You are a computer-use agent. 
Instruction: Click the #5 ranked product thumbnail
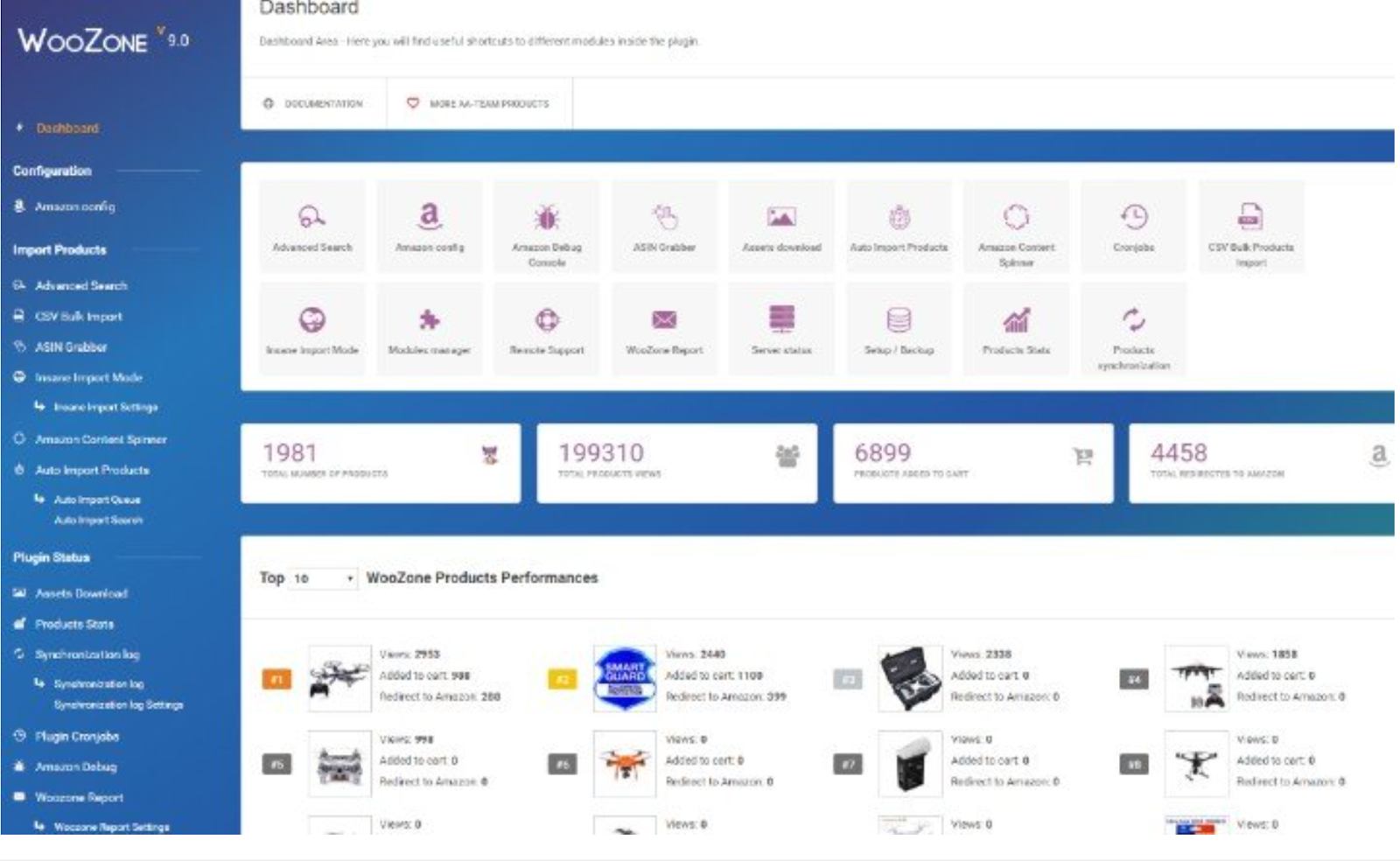coord(339,764)
